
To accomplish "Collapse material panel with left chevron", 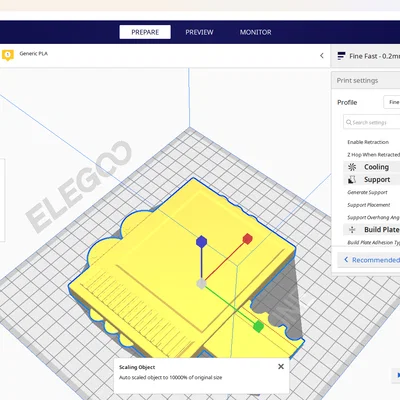I will coord(322,56).
